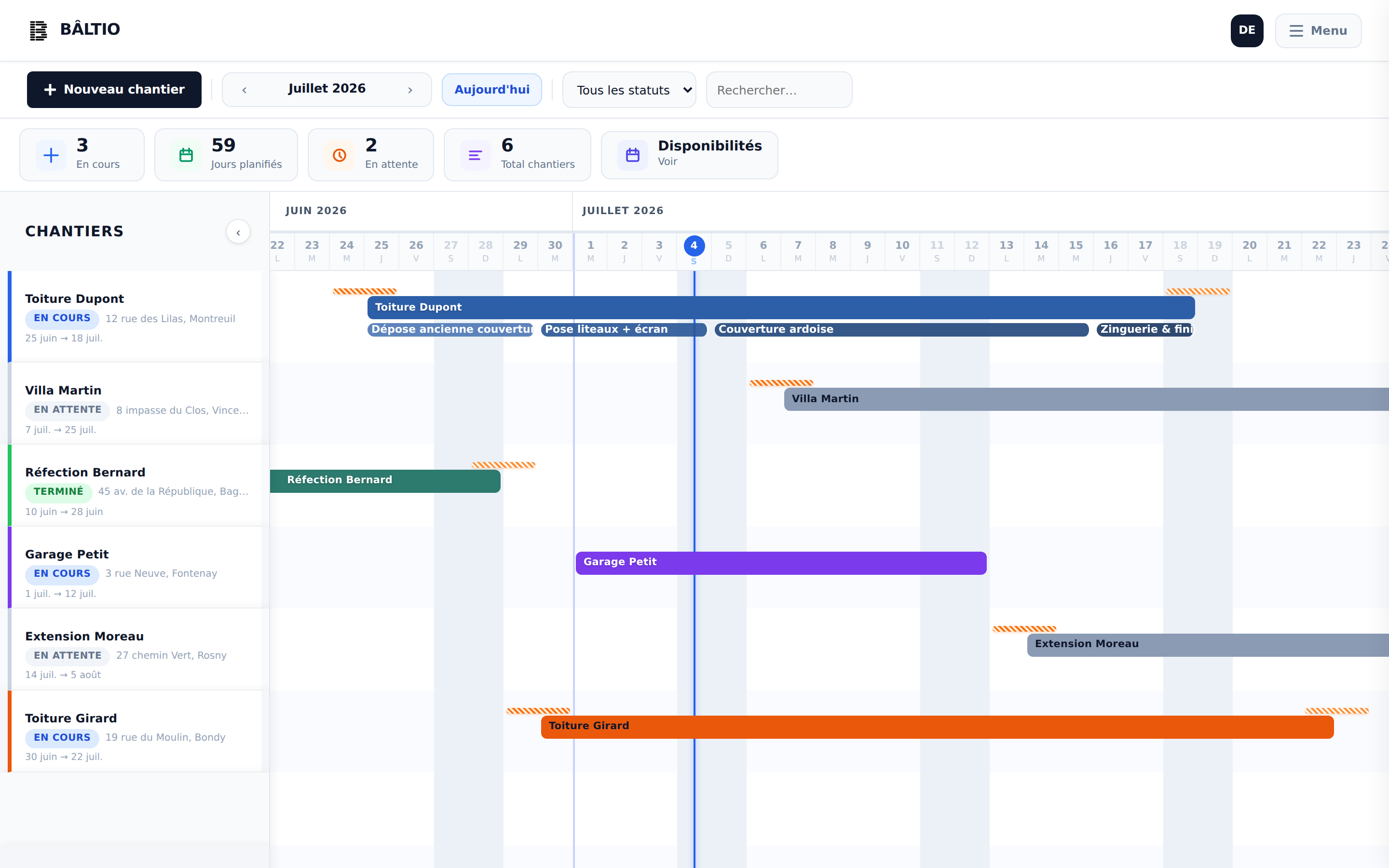1389x868 pixels.
Task: Click day 30 in June header
Action: 555,251
